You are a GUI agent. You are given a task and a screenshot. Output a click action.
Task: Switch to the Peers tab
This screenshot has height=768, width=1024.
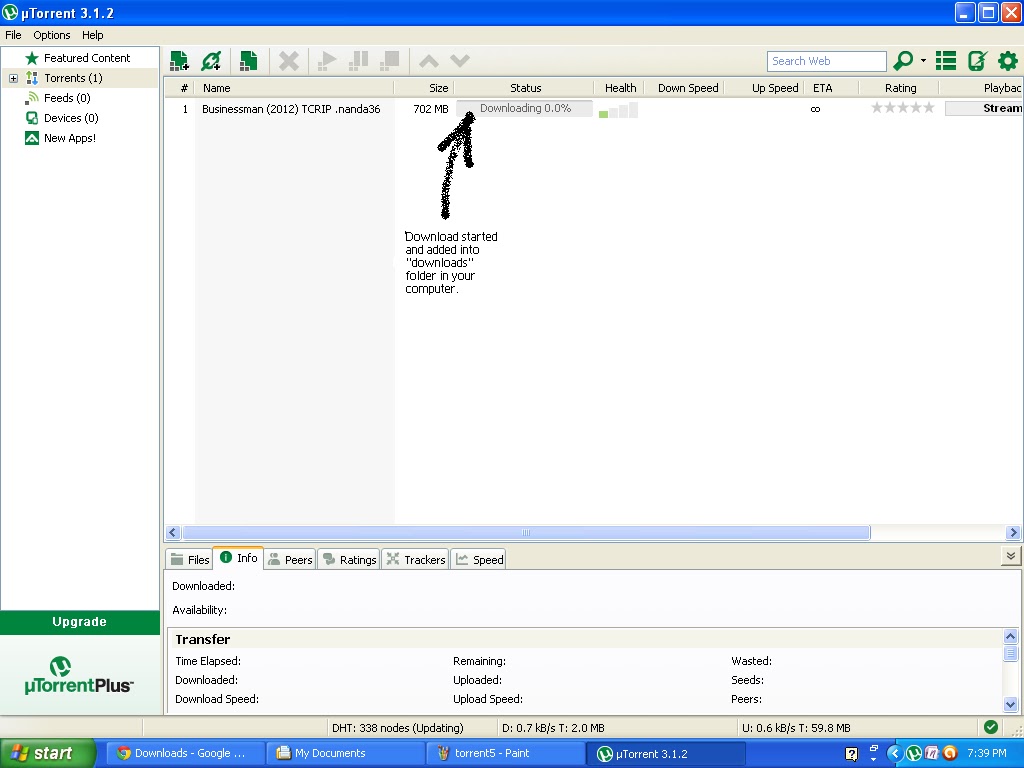point(291,560)
